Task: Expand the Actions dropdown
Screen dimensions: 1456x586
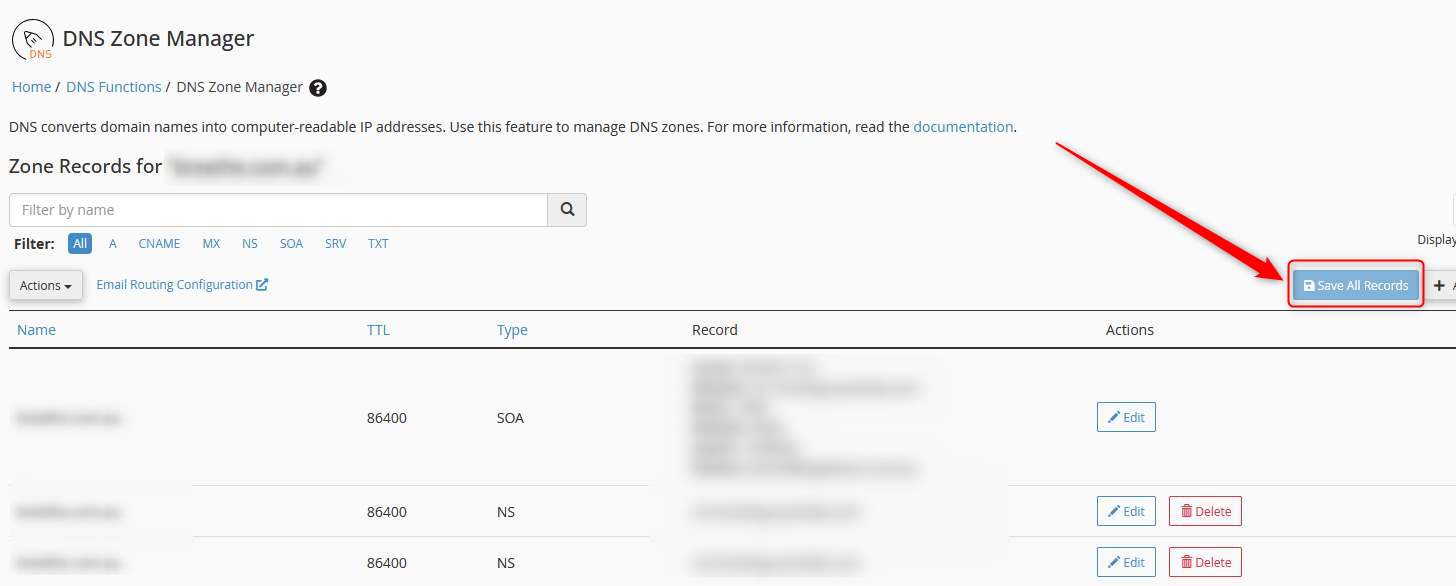Action: (46, 285)
